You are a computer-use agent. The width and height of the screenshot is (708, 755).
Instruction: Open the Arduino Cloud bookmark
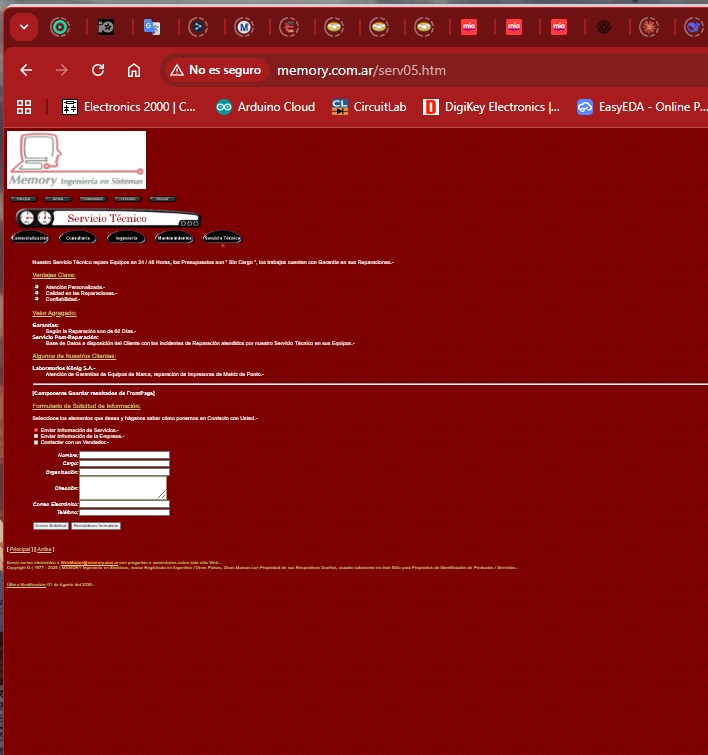pyautogui.click(x=265, y=107)
